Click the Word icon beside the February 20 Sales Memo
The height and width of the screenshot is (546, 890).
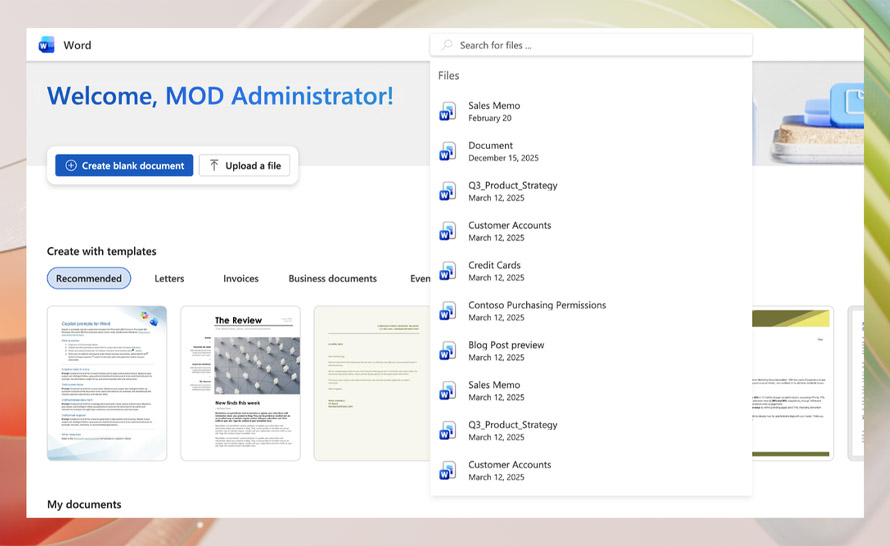[448, 111]
